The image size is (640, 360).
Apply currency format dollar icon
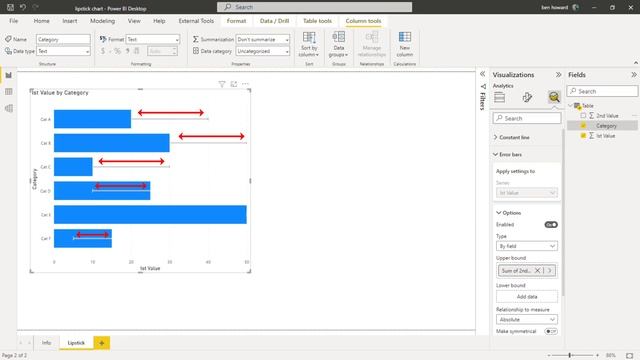tap(103, 51)
